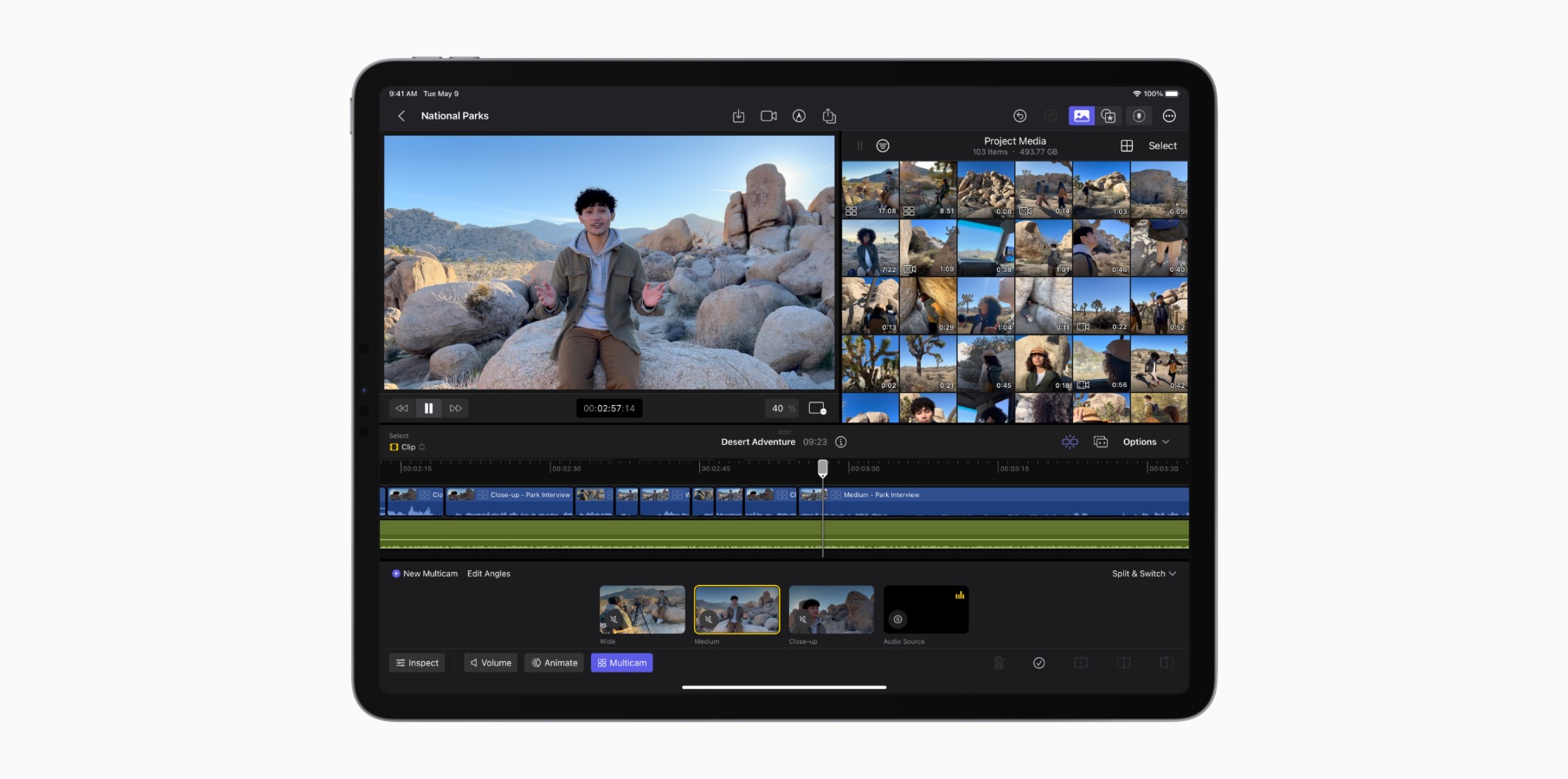Tap the undo icon
This screenshot has height=779, width=1568.
click(1020, 116)
